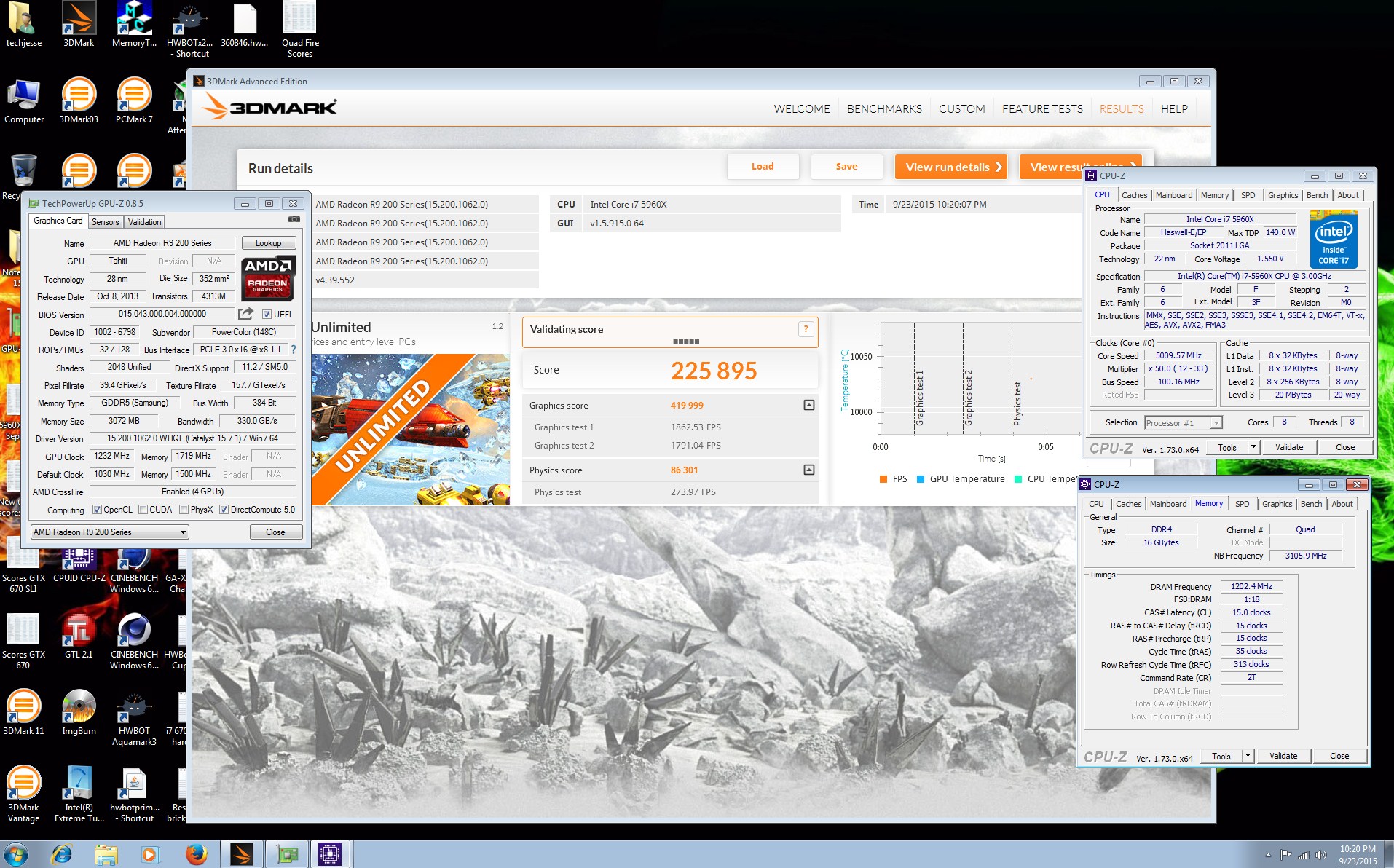The image size is (1394, 868).
Task: Open the 3DMark desktop shortcut
Action: (x=79, y=24)
